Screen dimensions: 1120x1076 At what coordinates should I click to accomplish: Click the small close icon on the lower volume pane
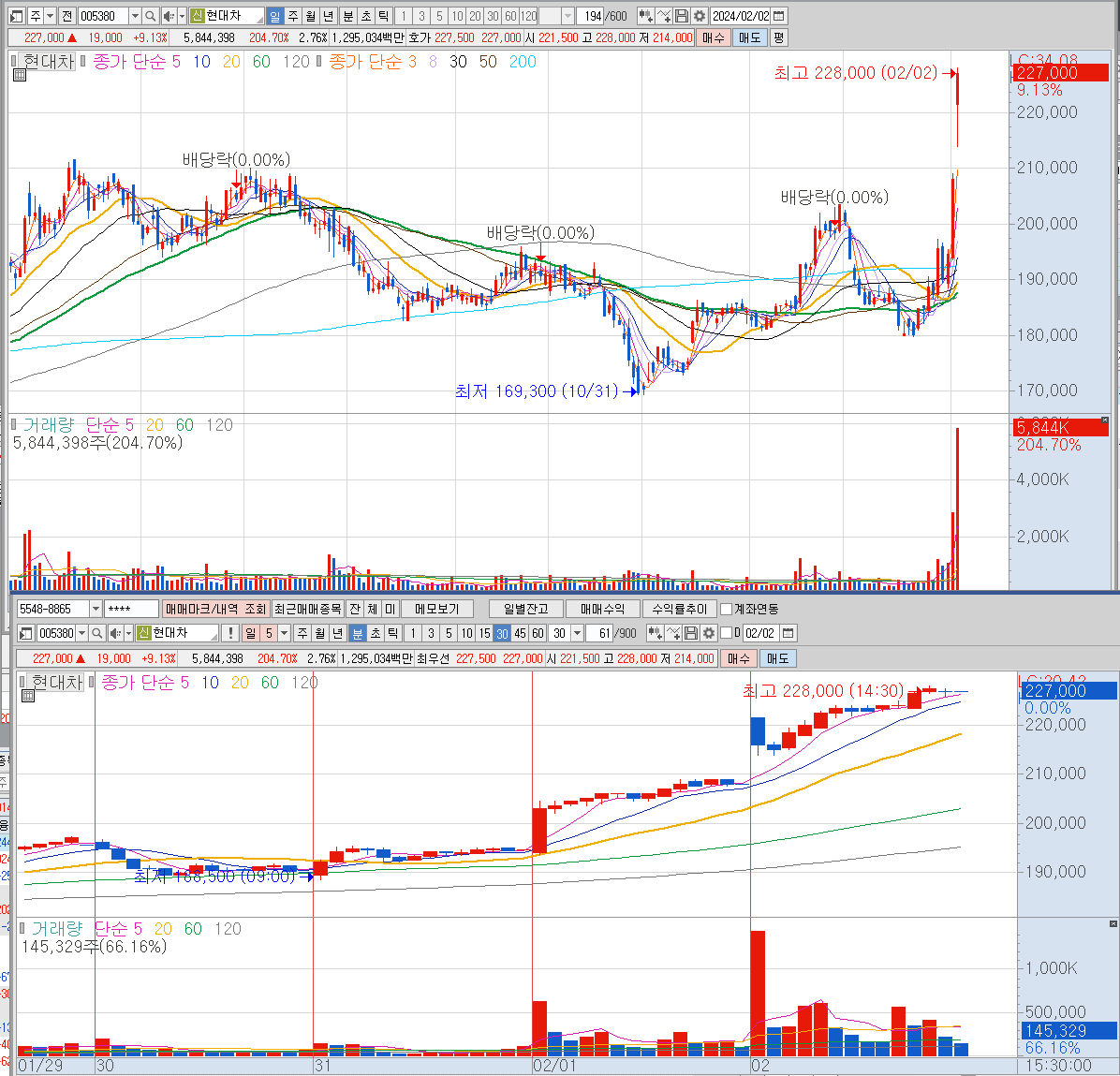pyautogui.click(x=1113, y=923)
